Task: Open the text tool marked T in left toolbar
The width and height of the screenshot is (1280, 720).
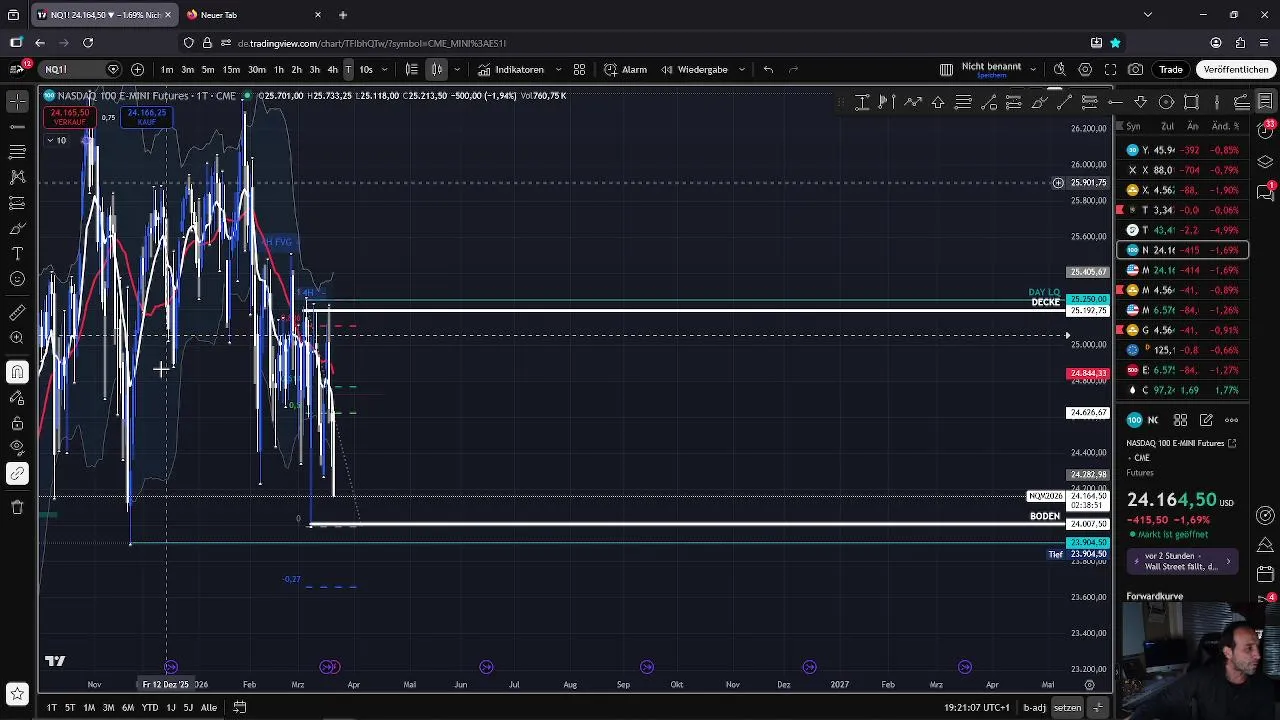Action: [x=17, y=254]
